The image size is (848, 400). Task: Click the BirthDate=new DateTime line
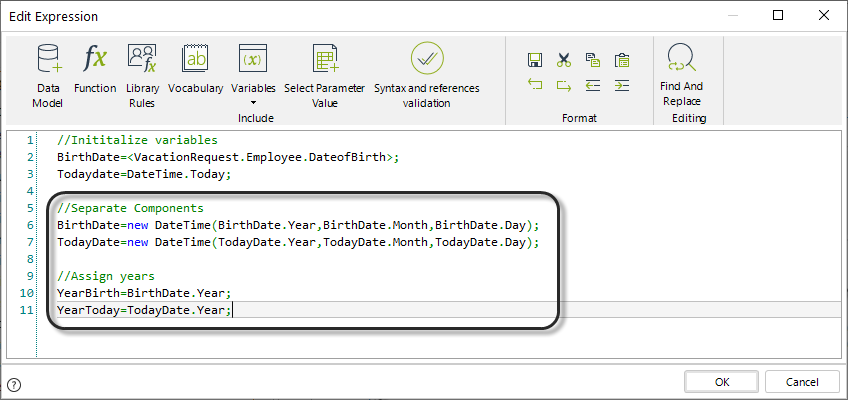click(299, 225)
